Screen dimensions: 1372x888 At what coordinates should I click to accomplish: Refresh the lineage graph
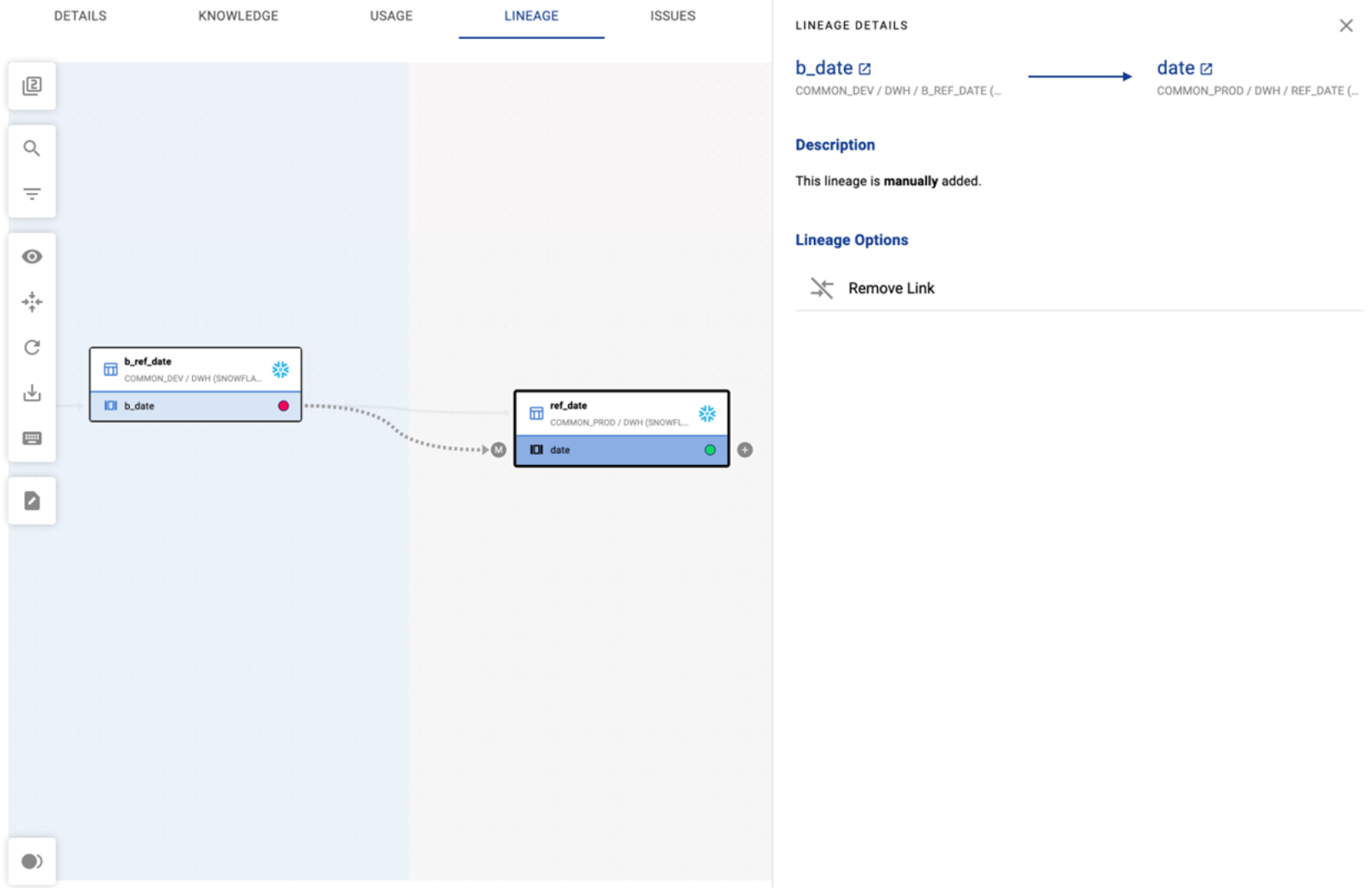[x=32, y=348]
